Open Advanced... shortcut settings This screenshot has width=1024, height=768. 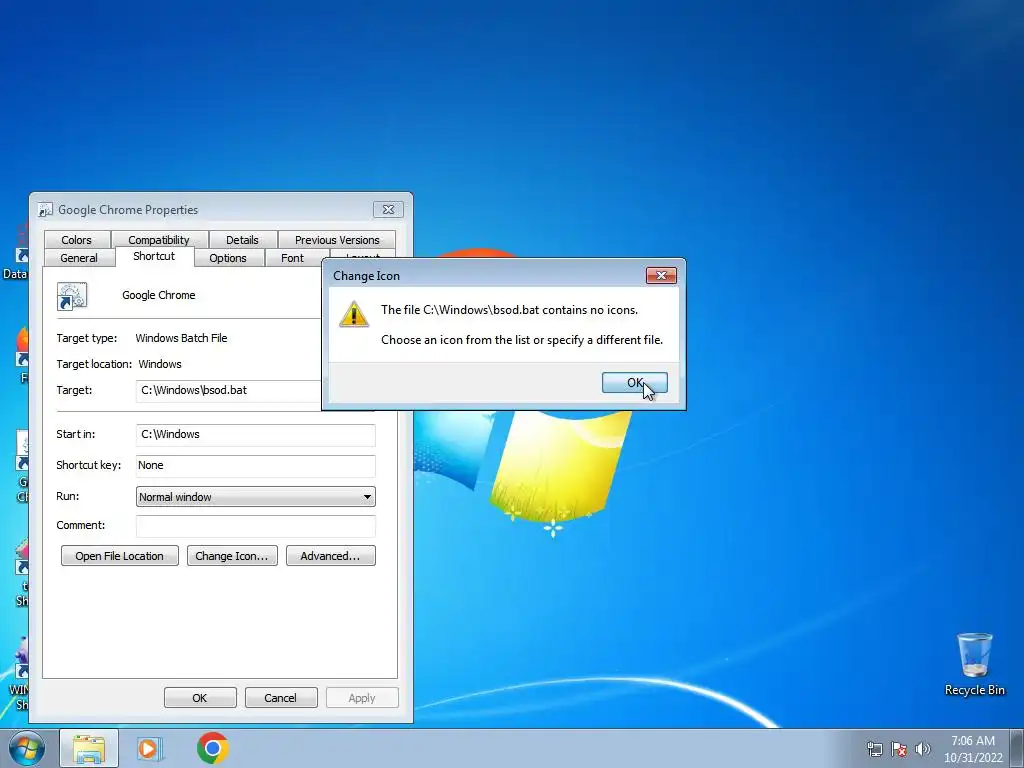(330, 556)
